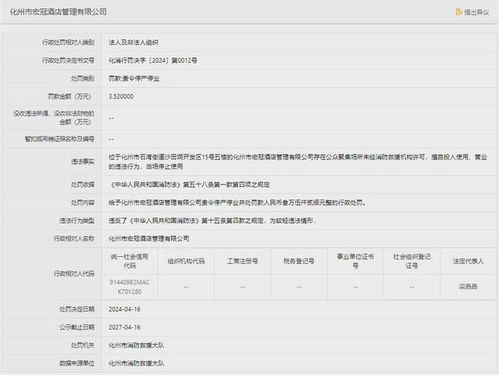Viewport: 499px width, 375px height.
Task: Select the label 处罚机关
Action: [82, 345]
